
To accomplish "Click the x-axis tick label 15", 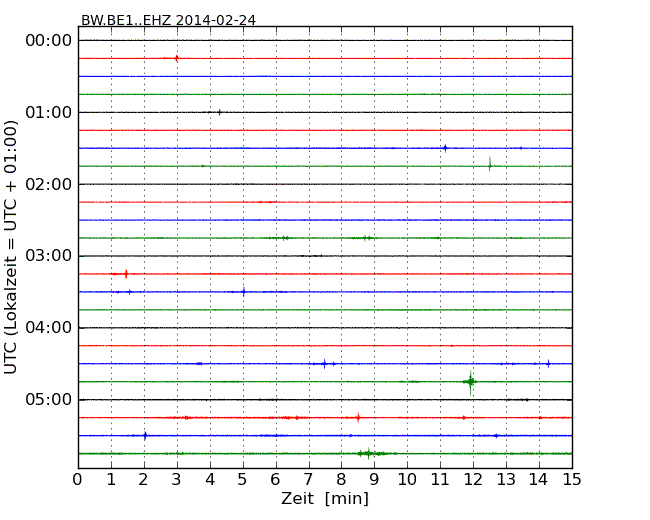I will (572, 480).
